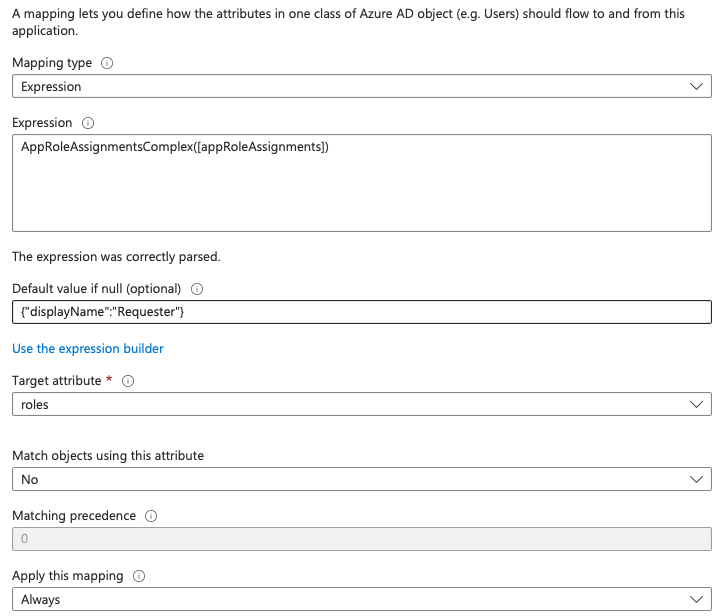The width and height of the screenshot is (718, 616).
Task: Click the Match objects using this attribute label
Action: point(108,456)
